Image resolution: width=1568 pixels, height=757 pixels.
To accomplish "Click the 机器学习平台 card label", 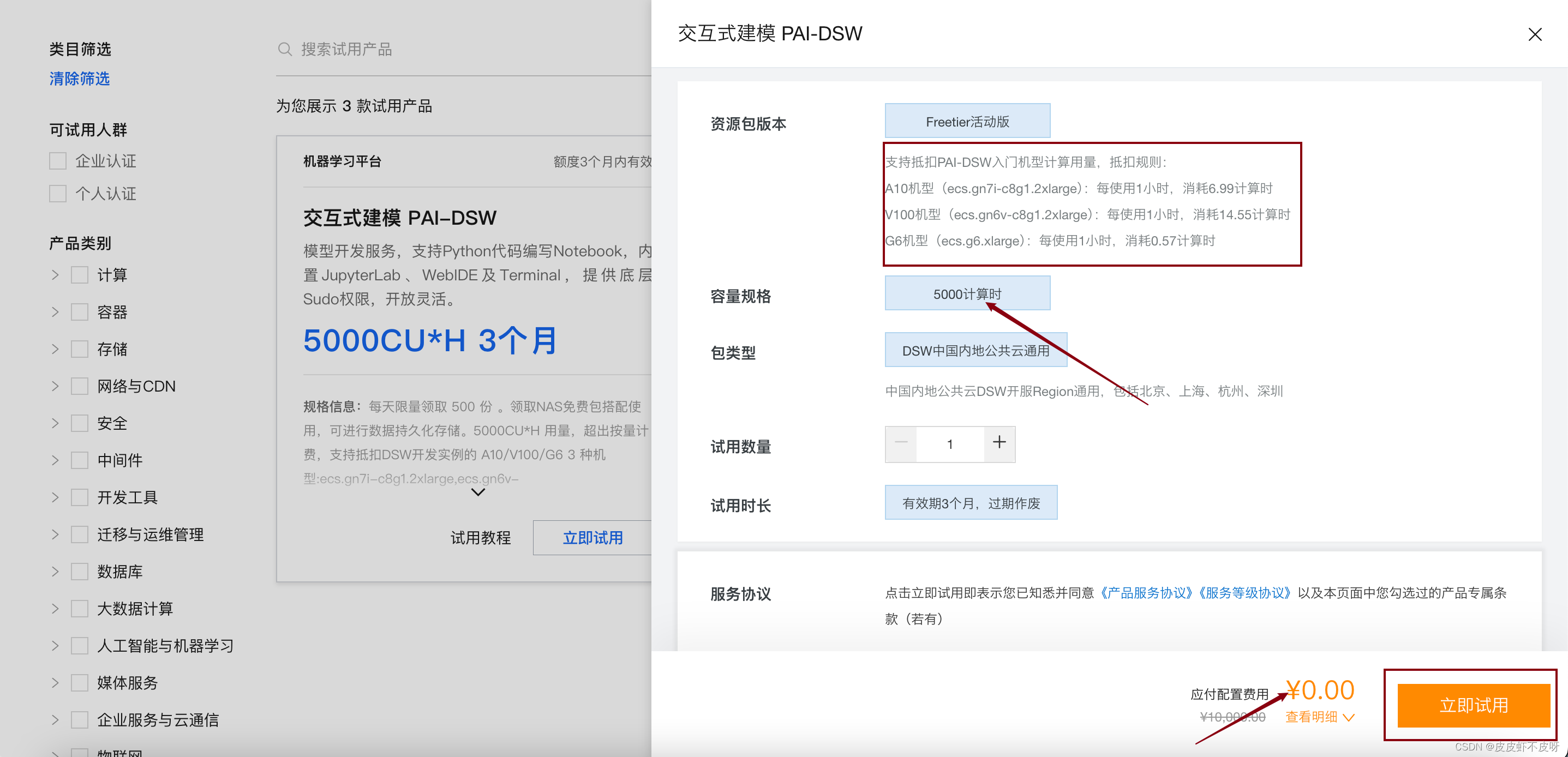I will (342, 161).
